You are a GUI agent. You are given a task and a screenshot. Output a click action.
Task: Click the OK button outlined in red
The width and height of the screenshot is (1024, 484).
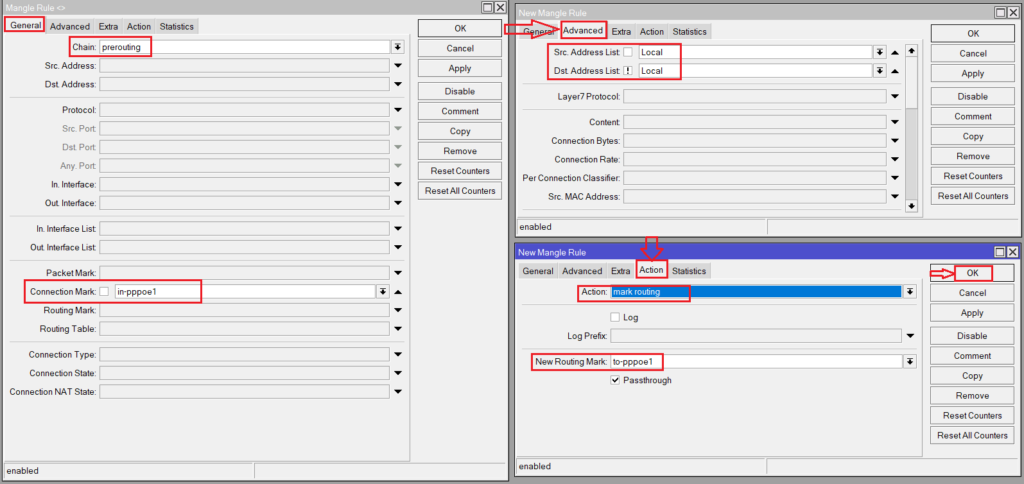[x=972, y=273]
